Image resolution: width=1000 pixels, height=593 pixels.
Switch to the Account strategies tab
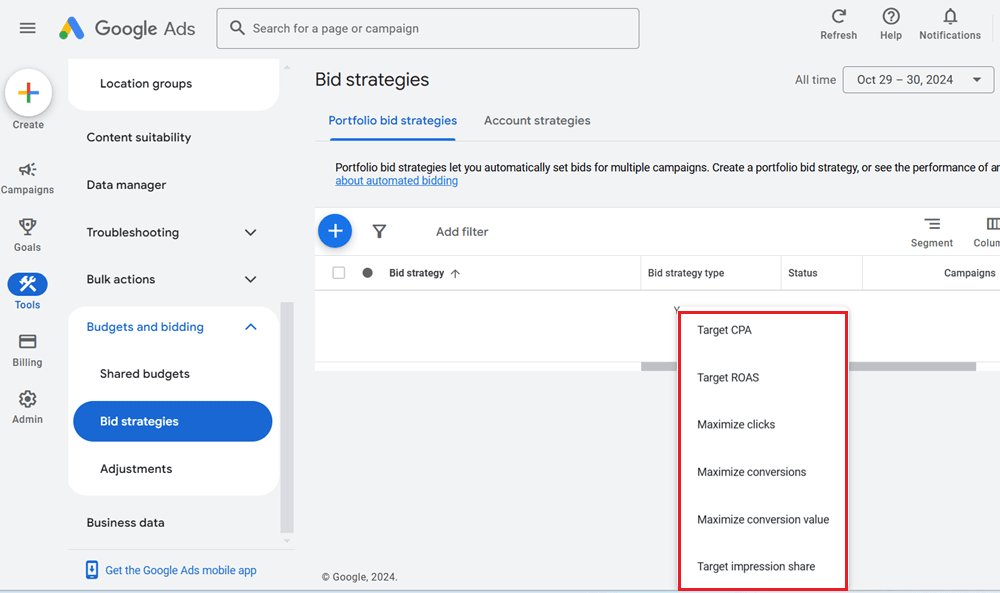point(537,120)
